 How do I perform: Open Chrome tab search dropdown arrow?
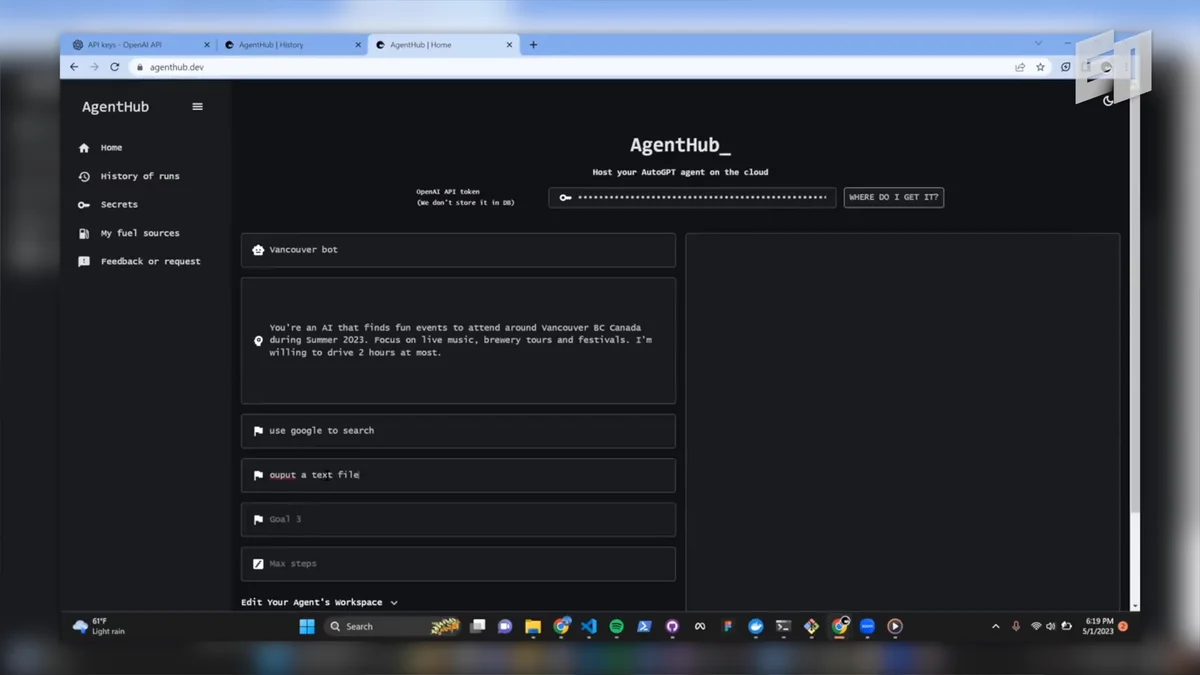[1038, 44]
